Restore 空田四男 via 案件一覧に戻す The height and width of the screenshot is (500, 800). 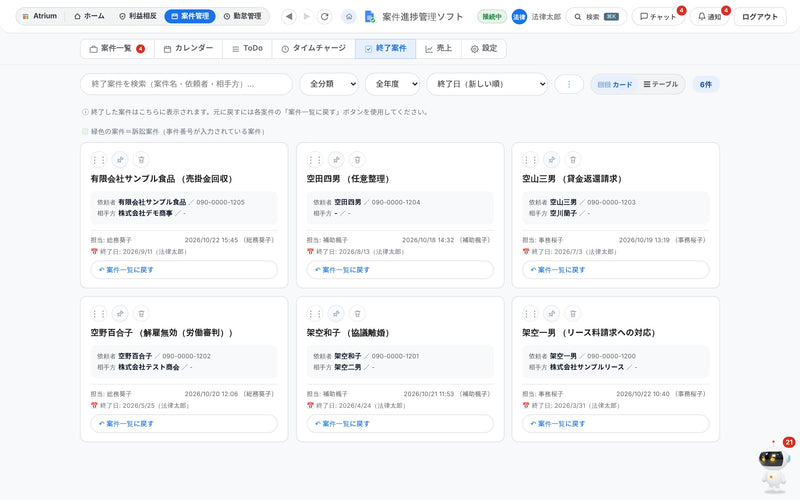[x=400, y=270]
